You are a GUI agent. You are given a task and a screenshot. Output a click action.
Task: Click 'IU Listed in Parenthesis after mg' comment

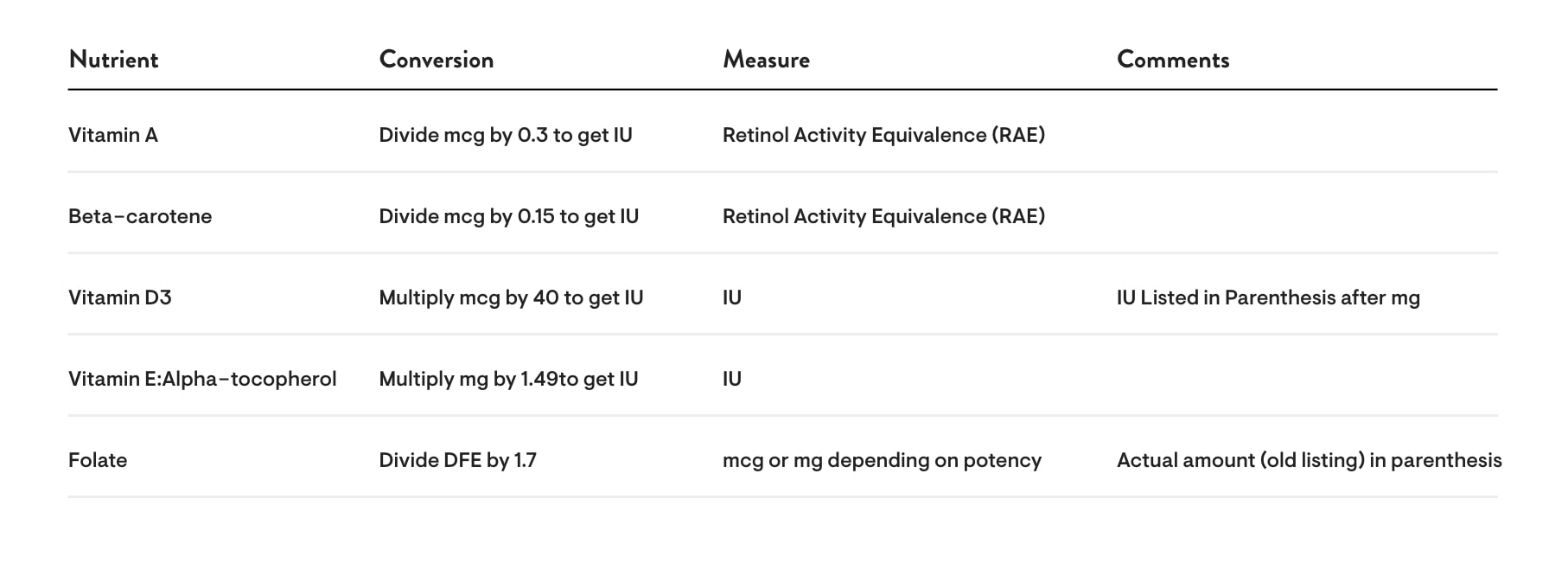[1268, 297]
